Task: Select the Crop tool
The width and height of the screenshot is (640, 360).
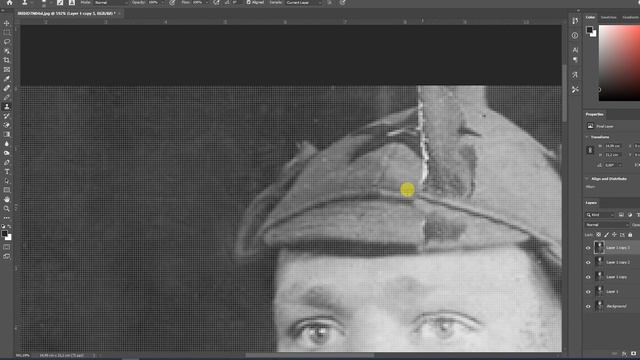Action: pyautogui.click(x=7, y=60)
